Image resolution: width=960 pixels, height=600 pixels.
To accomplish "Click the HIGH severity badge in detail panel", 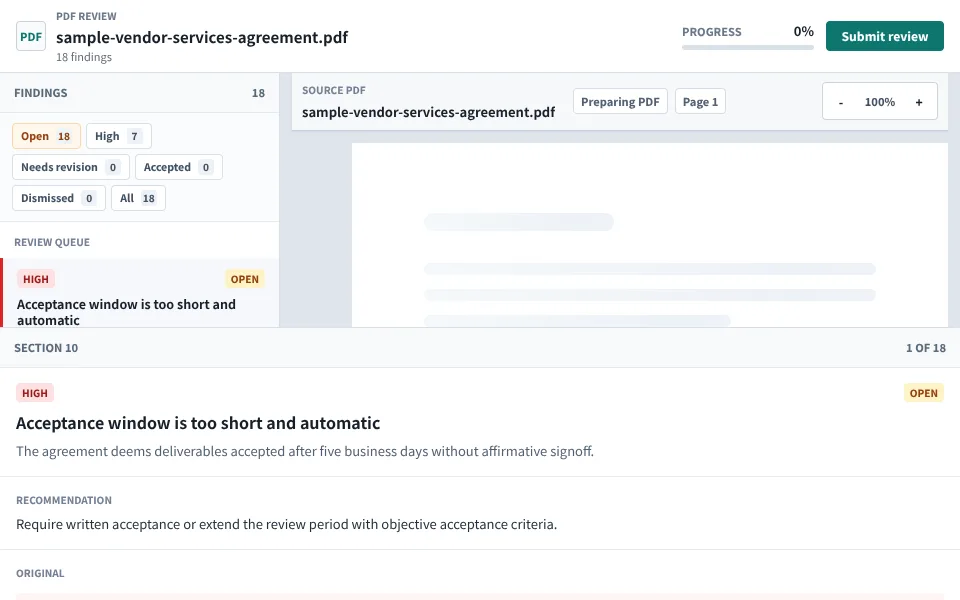I will pyautogui.click(x=35, y=393).
